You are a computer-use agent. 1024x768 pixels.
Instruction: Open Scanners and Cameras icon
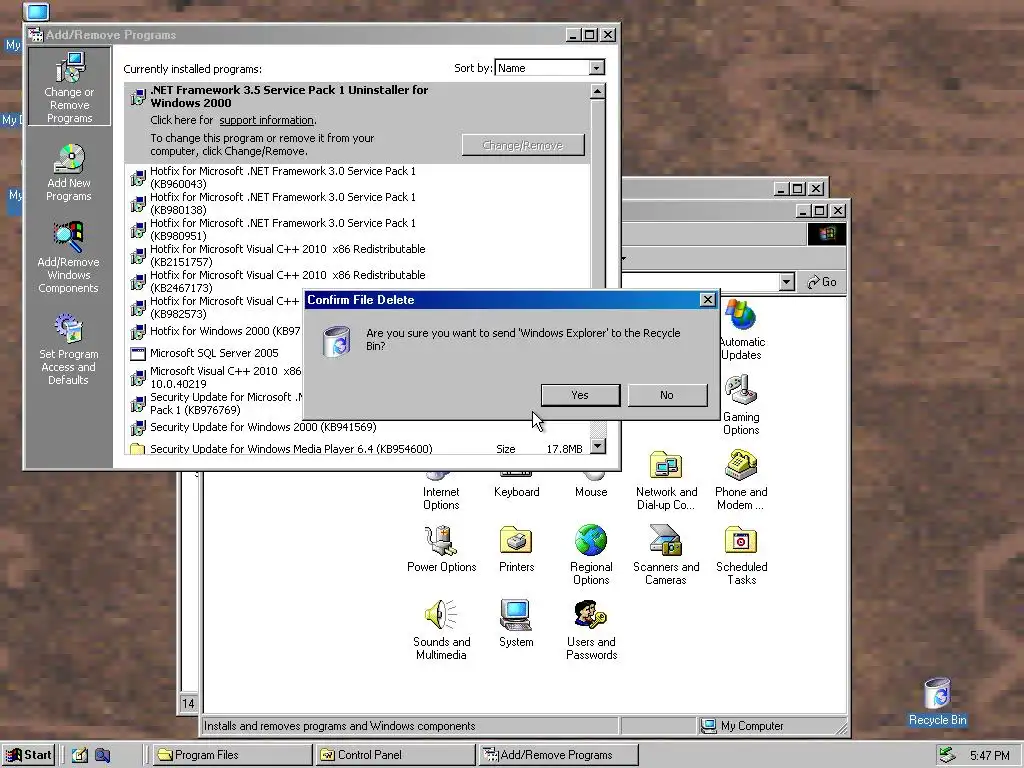[666, 555]
